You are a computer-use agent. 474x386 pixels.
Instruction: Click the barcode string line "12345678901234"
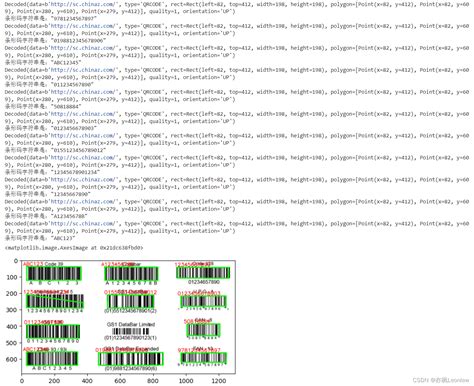point(52,172)
